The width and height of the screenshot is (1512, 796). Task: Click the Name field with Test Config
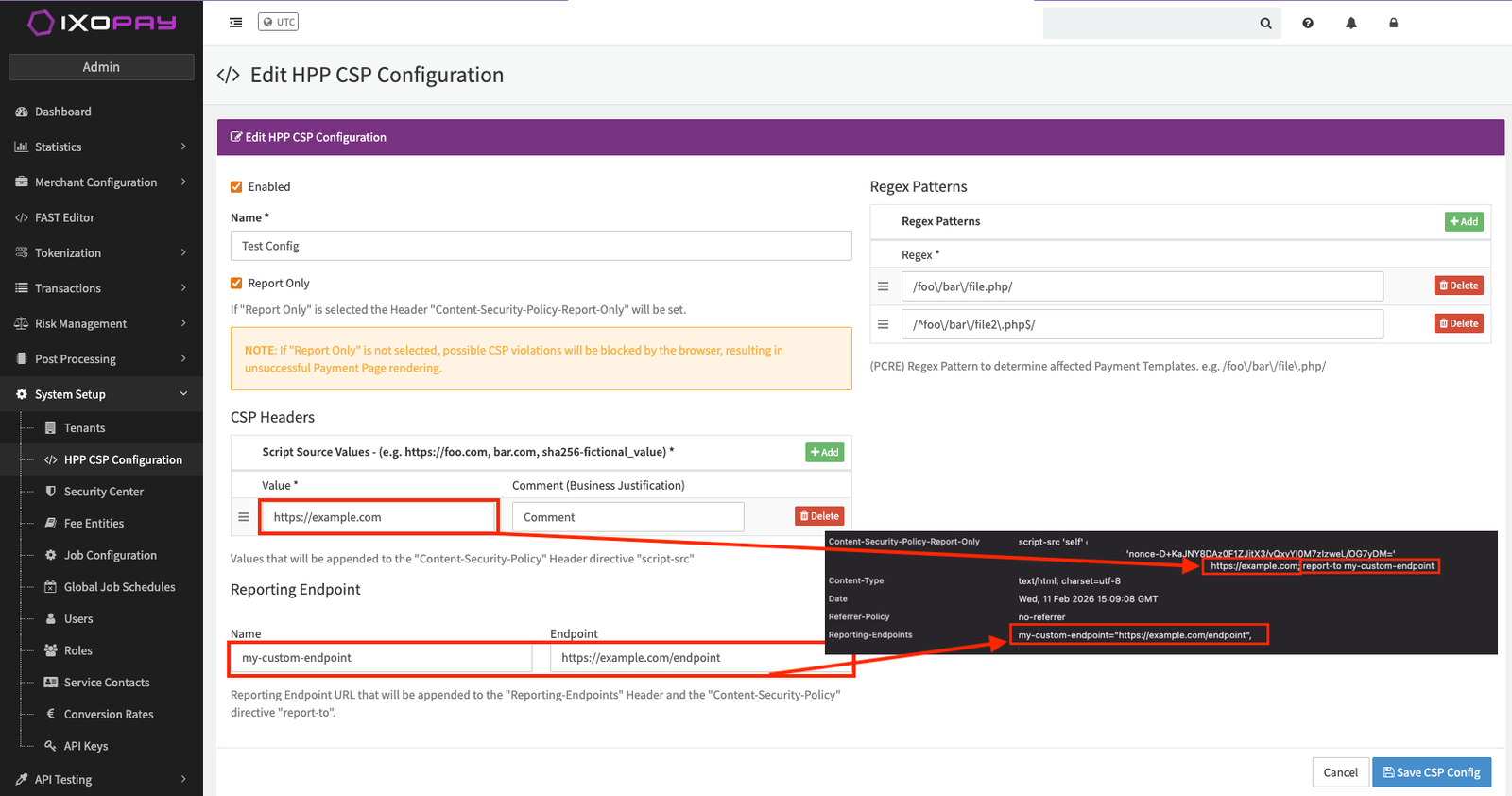pos(541,246)
